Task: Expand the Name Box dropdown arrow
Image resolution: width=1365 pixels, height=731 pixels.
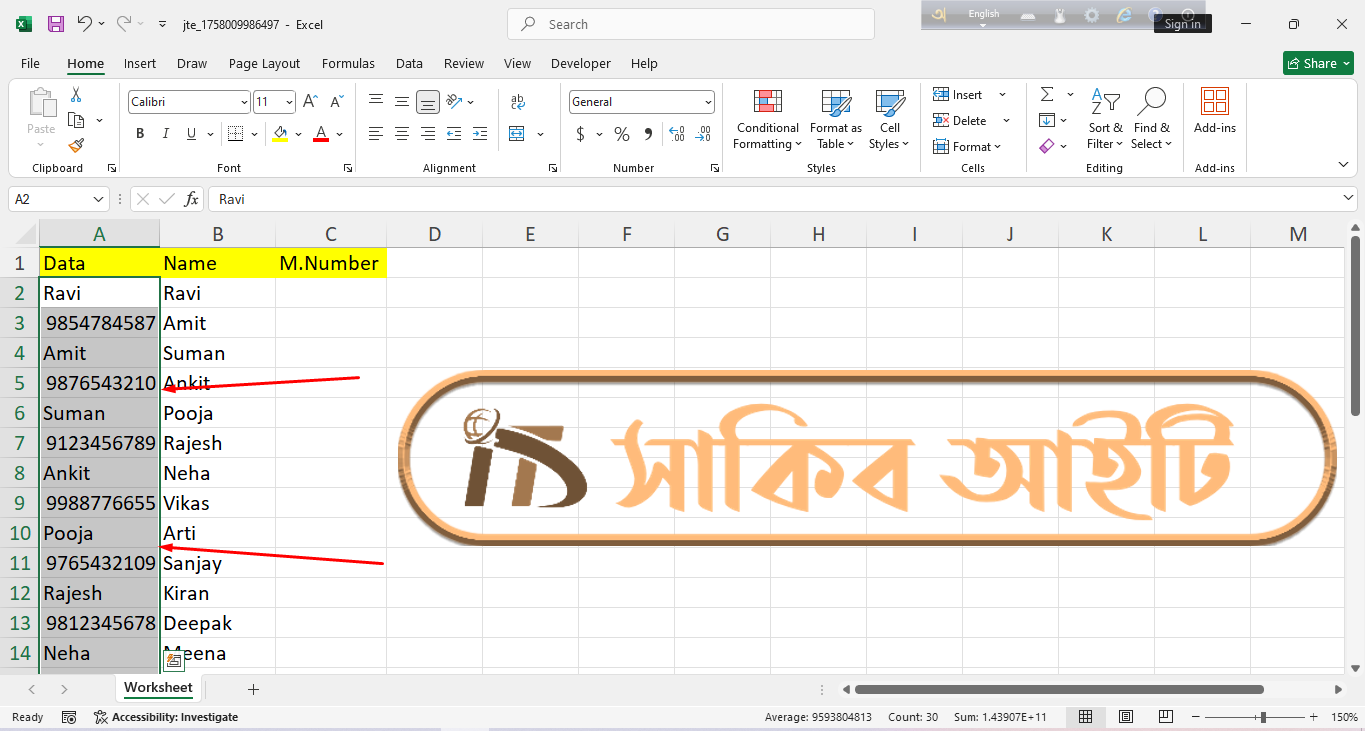Action: point(98,199)
